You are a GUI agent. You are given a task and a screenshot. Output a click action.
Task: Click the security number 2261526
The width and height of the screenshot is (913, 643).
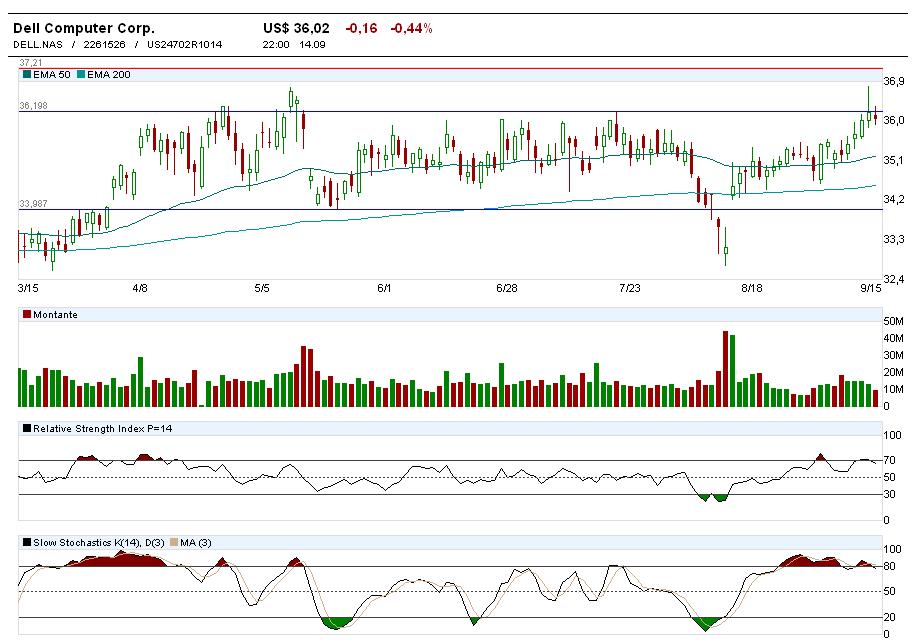pos(104,44)
